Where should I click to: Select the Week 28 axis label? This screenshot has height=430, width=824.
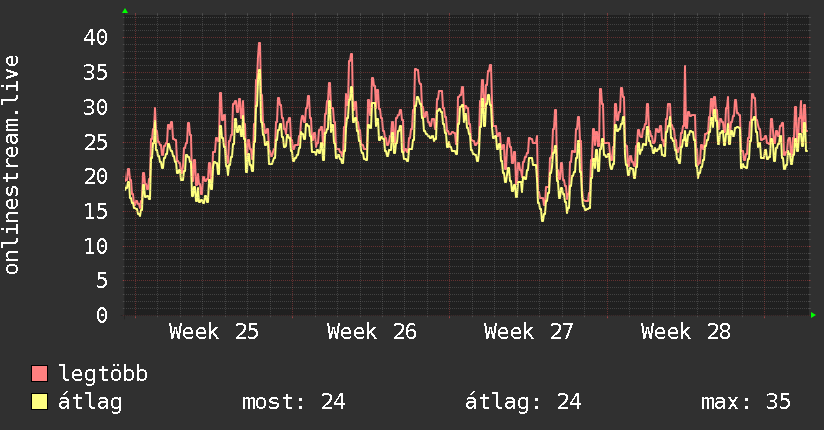pos(685,332)
